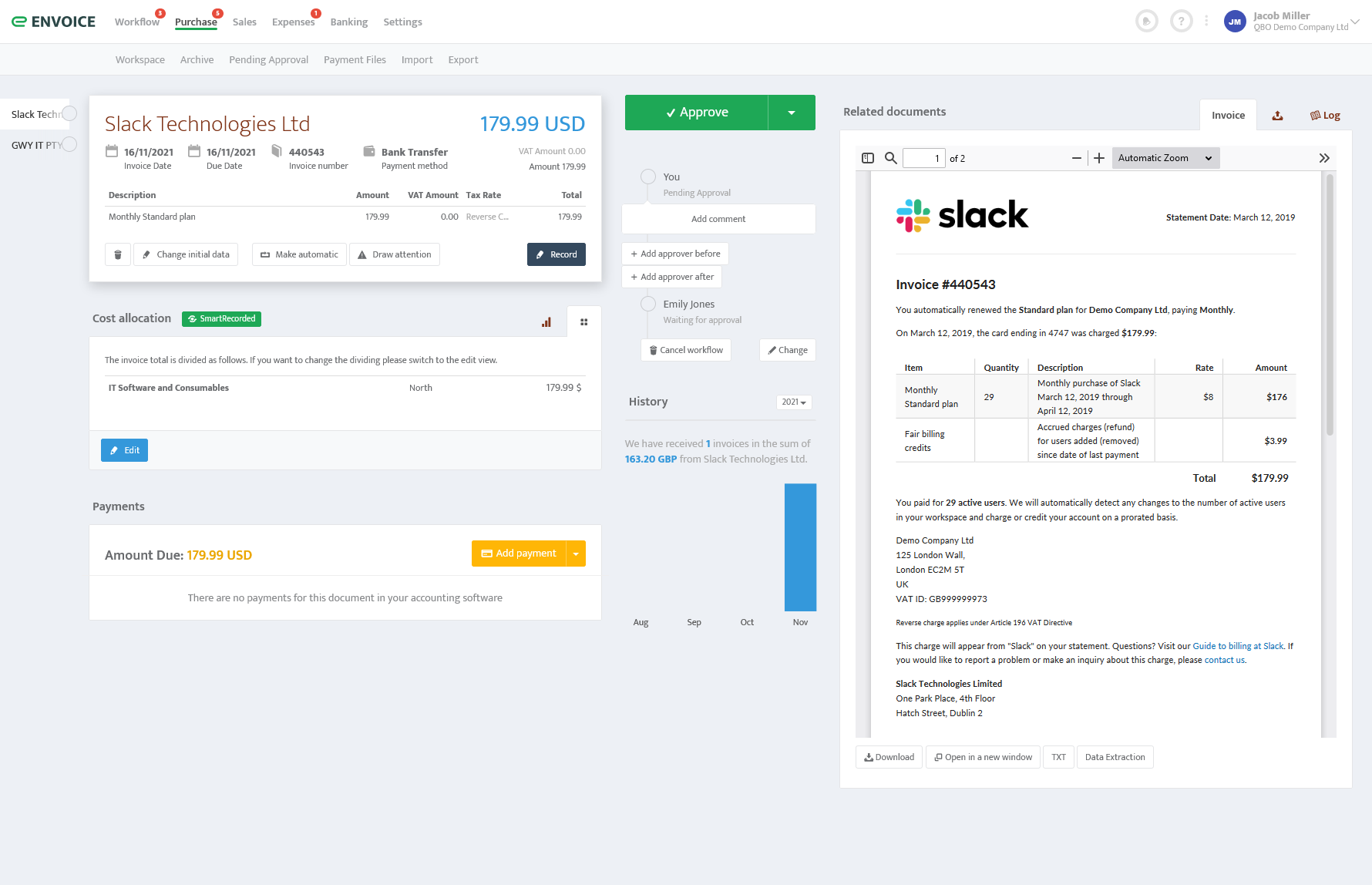Approve the Slack Technologies invoice
The height and width of the screenshot is (885, 1372).
coord(697,113)
